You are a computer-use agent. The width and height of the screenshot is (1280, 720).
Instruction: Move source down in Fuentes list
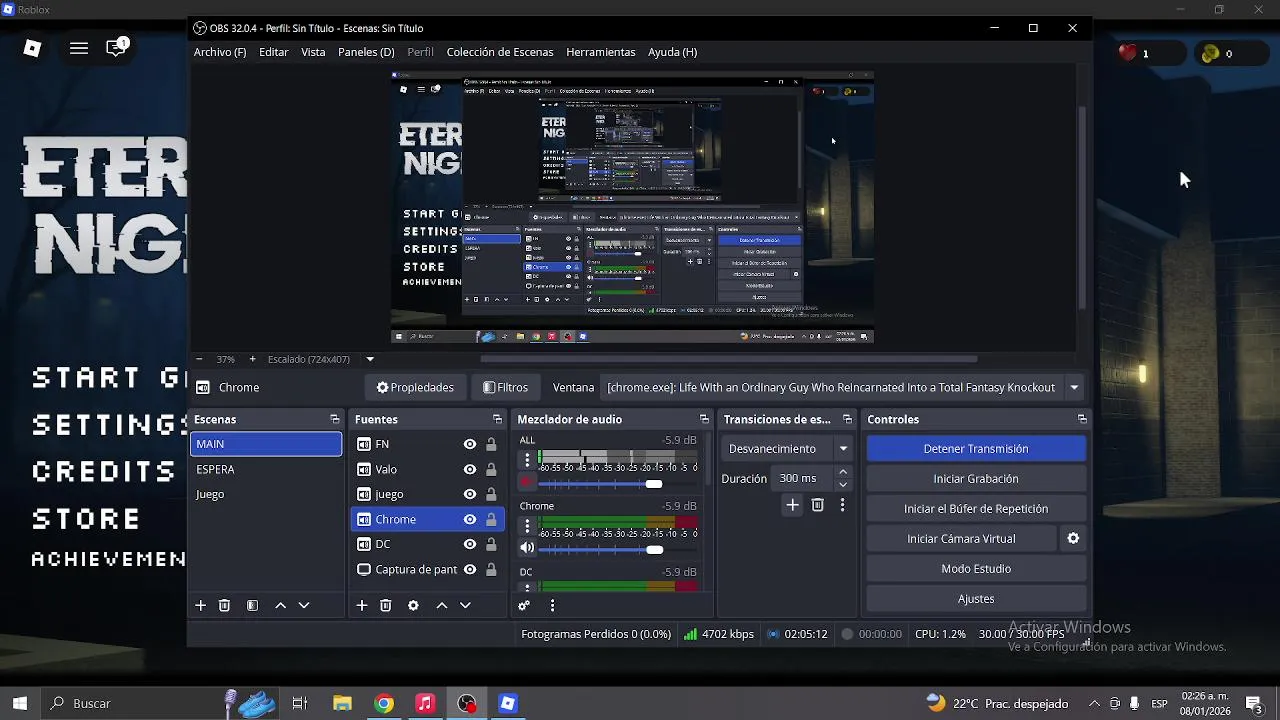(465, 605)
